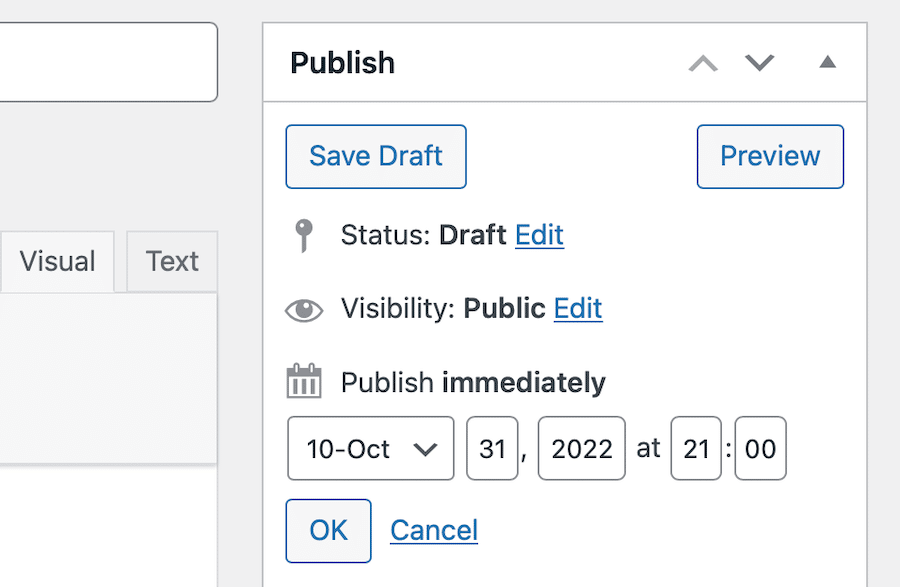Click the hour field showing 21
900x587 pixels.
pos(696,449)
